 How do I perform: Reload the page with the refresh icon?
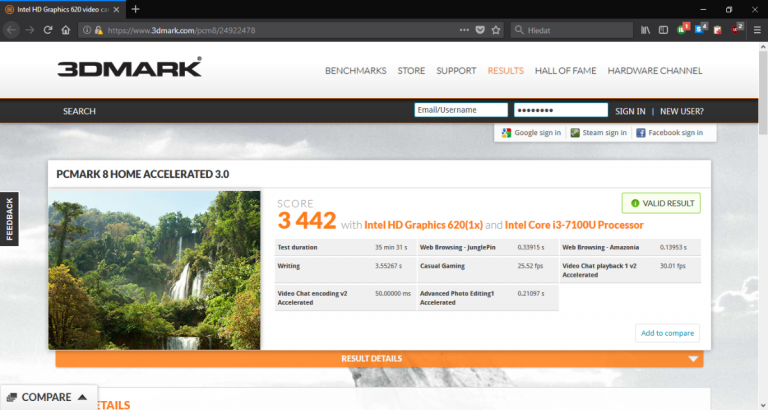pos(47,30)
